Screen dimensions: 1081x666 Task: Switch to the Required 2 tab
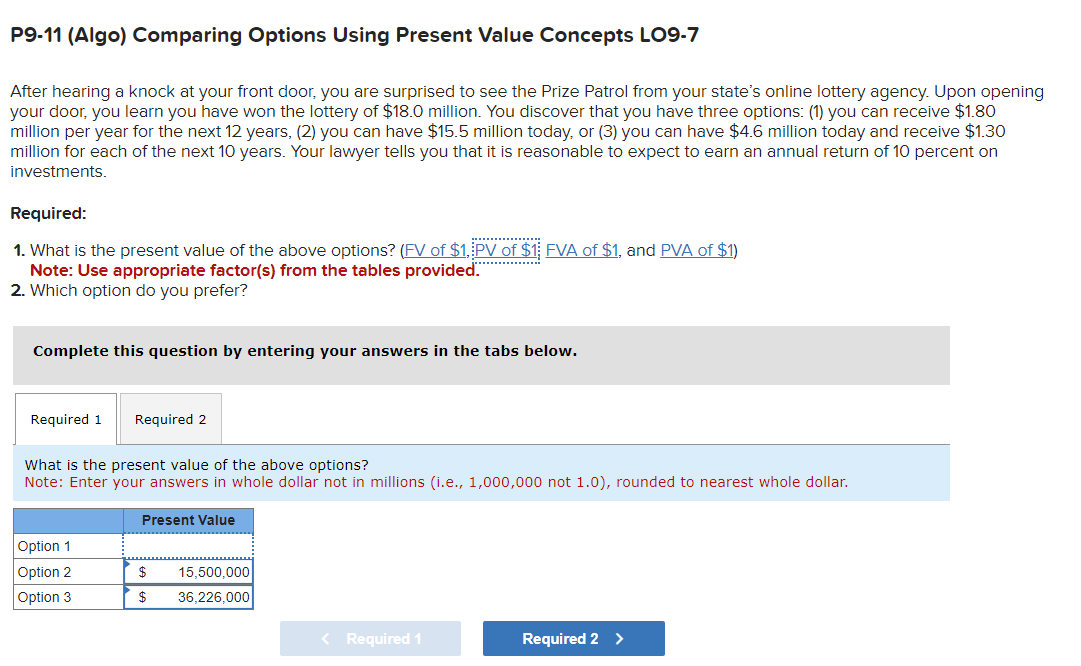pyautogui.click(x=170, y=418)
